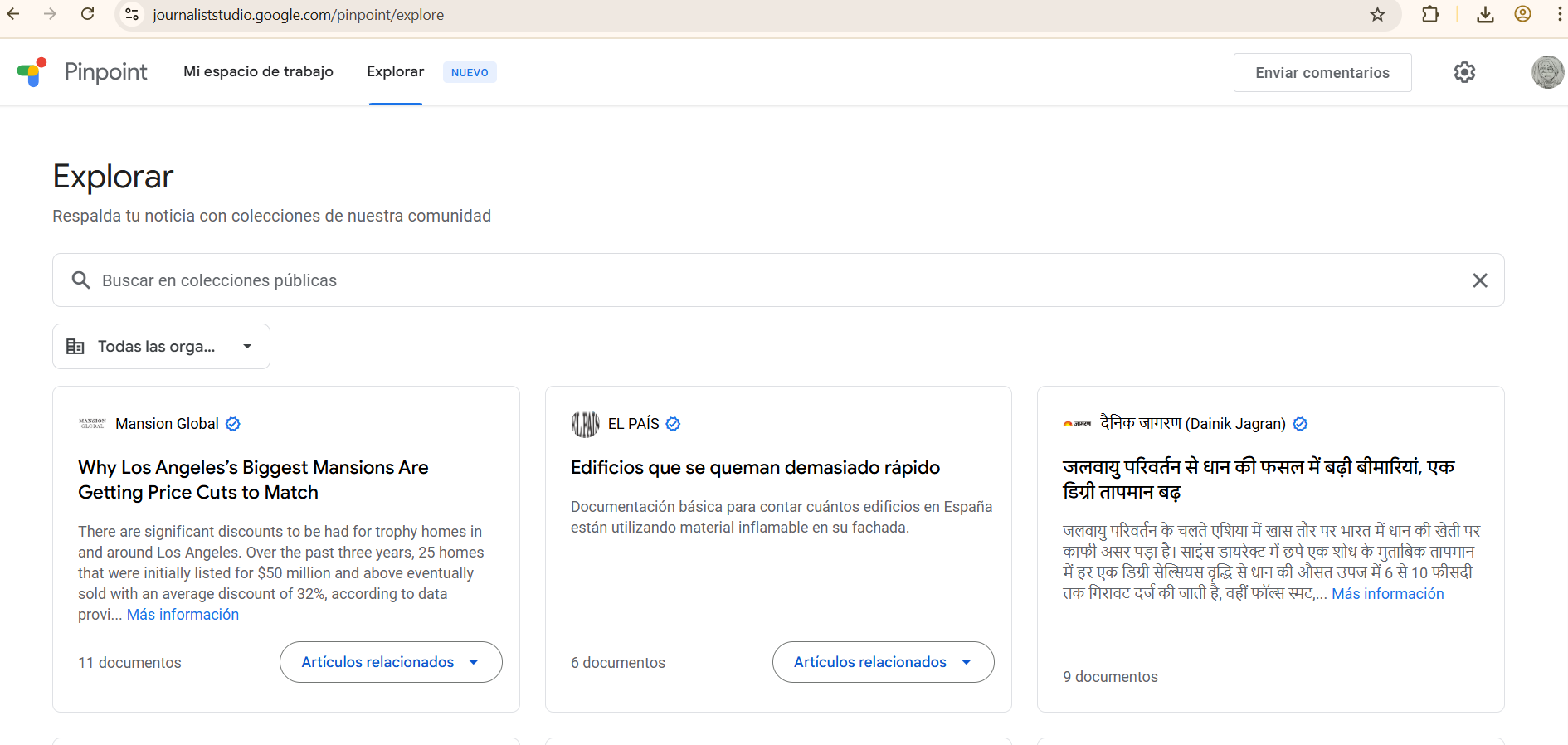Open the user profile avatar
Viewport: 1568px width, 745px height.
1546,72
